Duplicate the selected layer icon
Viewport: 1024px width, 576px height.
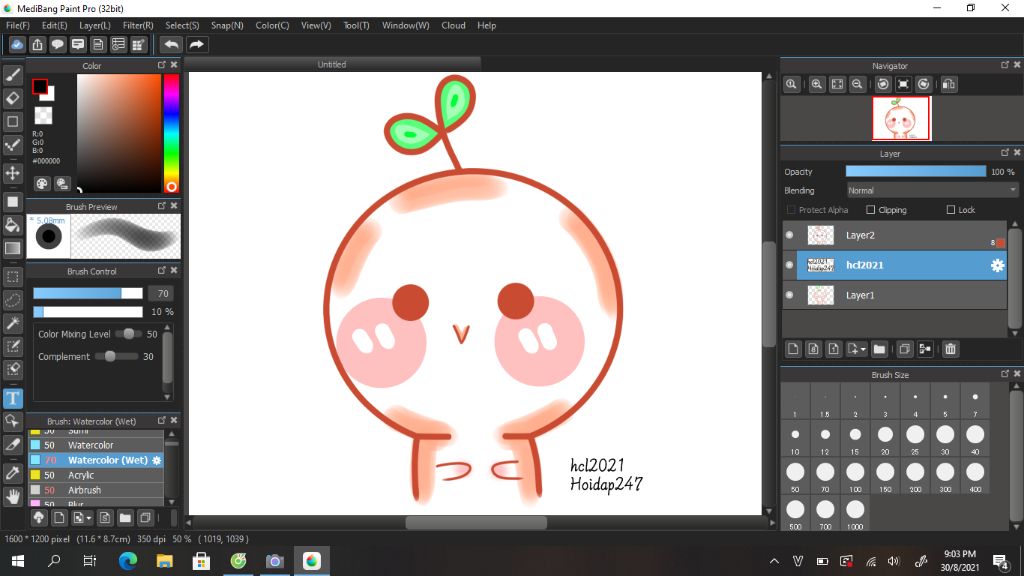(904, 349)
